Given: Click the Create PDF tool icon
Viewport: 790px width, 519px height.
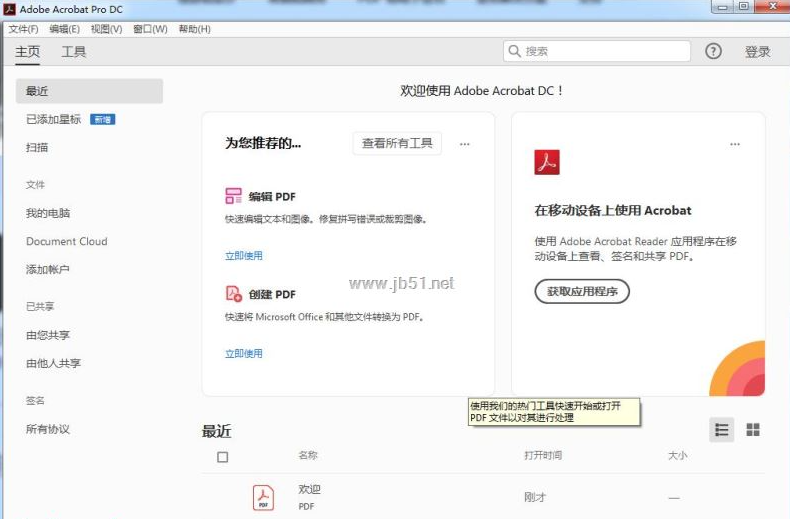Looking at the screenshot, I should pos(233,293).
